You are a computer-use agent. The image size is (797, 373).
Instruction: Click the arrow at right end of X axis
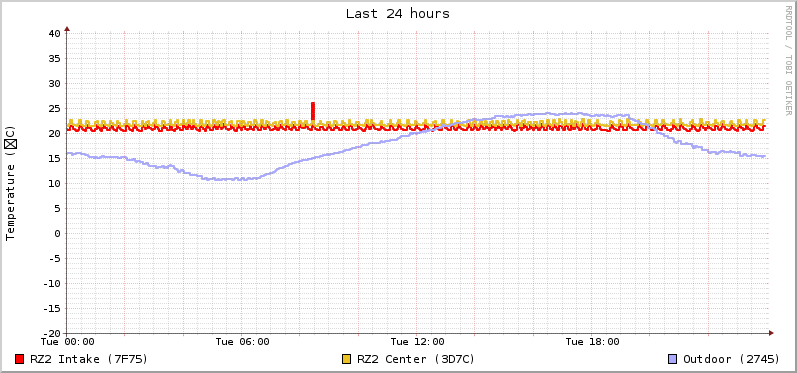[771, 333]
